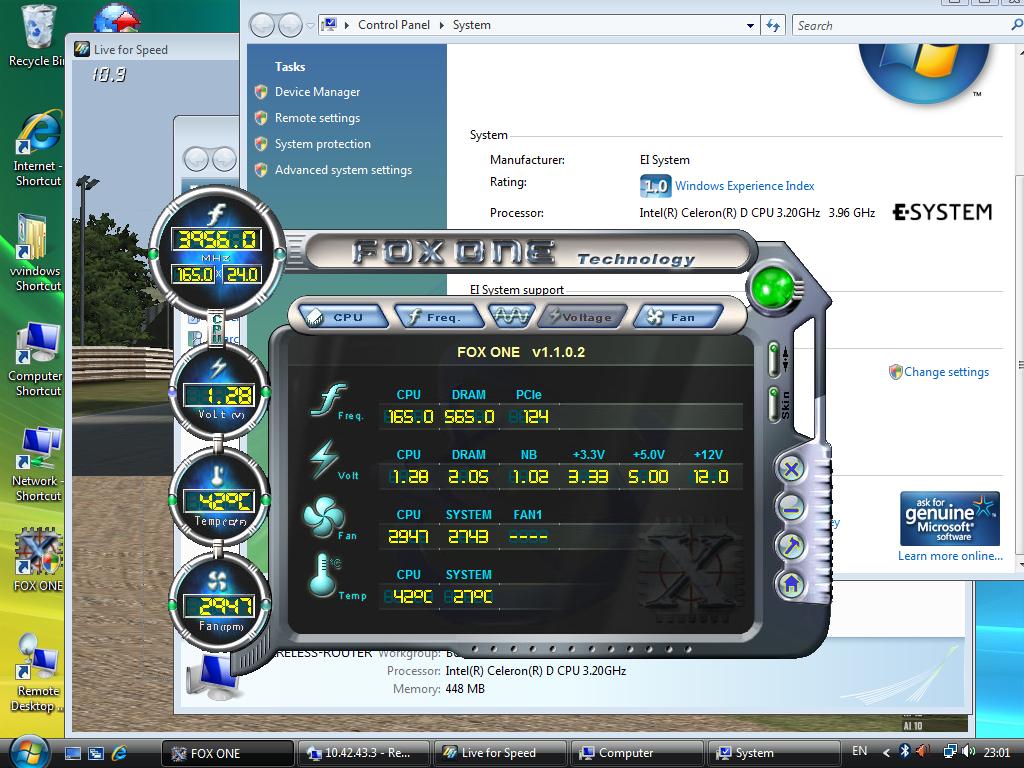This screenshot has height=768, width=1024.
Task: Click the Fox One home icon button
Action: [792, 584]
